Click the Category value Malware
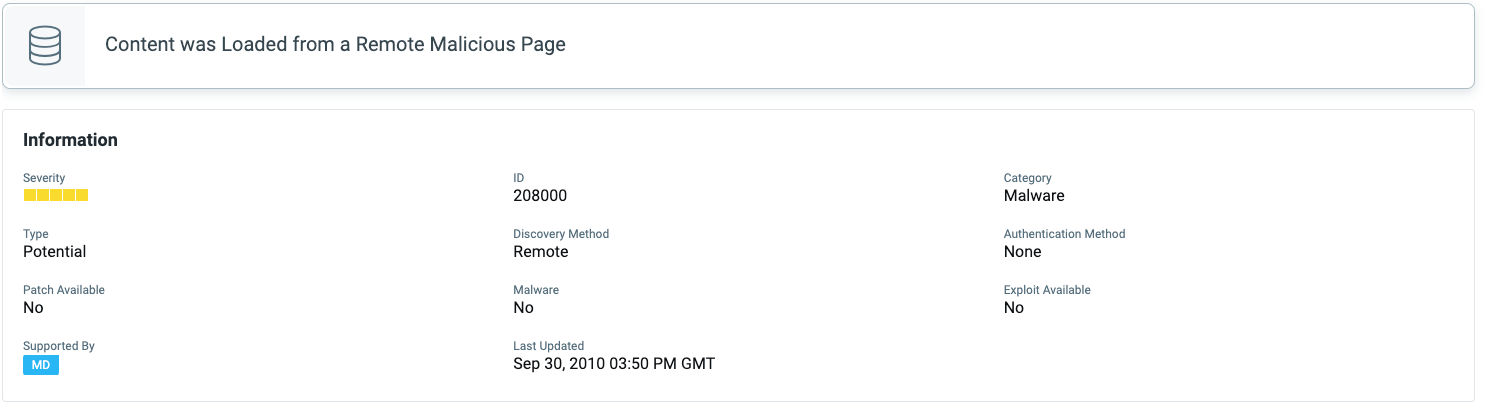This screenshot has width=1491, height=413. (1034, 196)
